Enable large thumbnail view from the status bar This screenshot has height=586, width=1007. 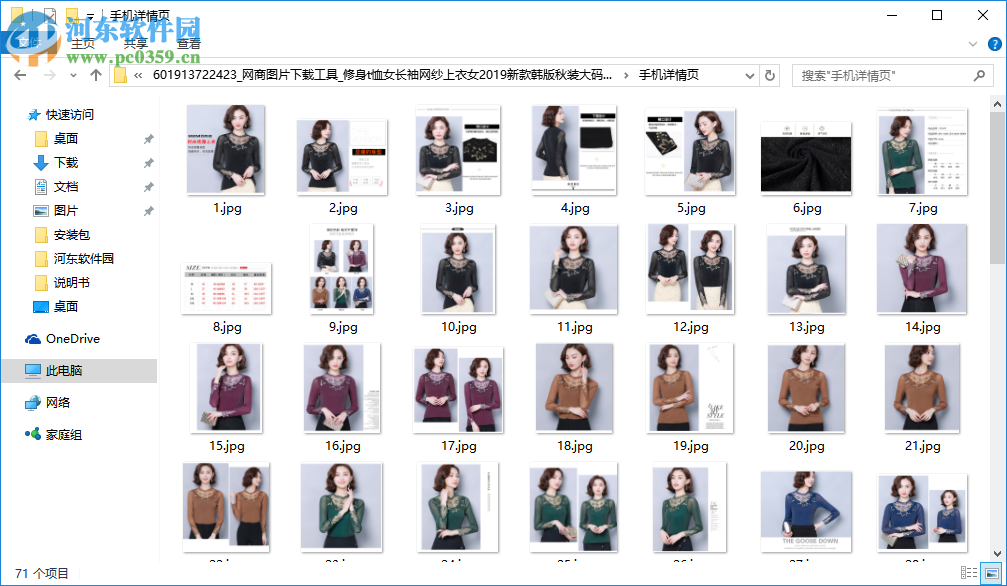(991, 572)
